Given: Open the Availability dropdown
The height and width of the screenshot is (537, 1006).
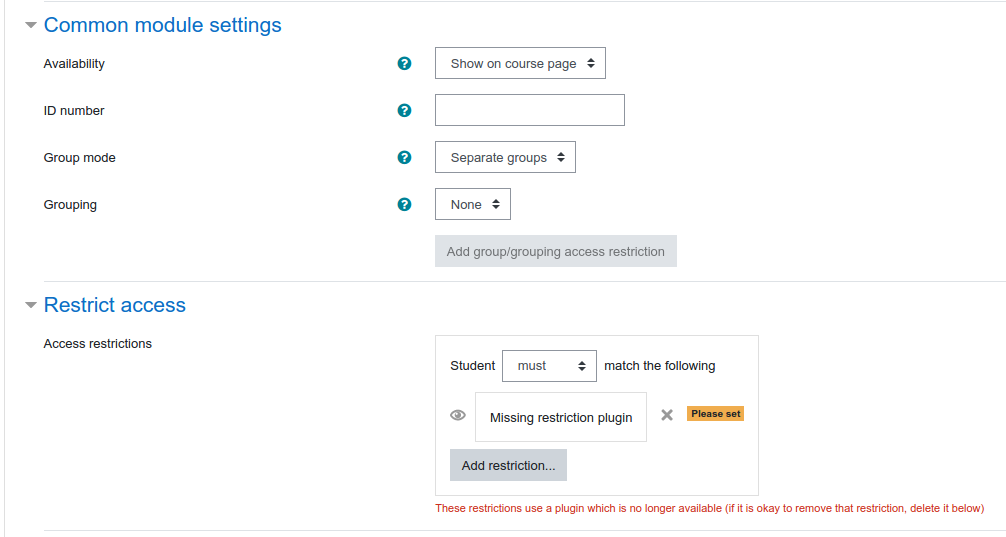Looking at the screenshot, I should pyautogui.click(x=520, y=64).
